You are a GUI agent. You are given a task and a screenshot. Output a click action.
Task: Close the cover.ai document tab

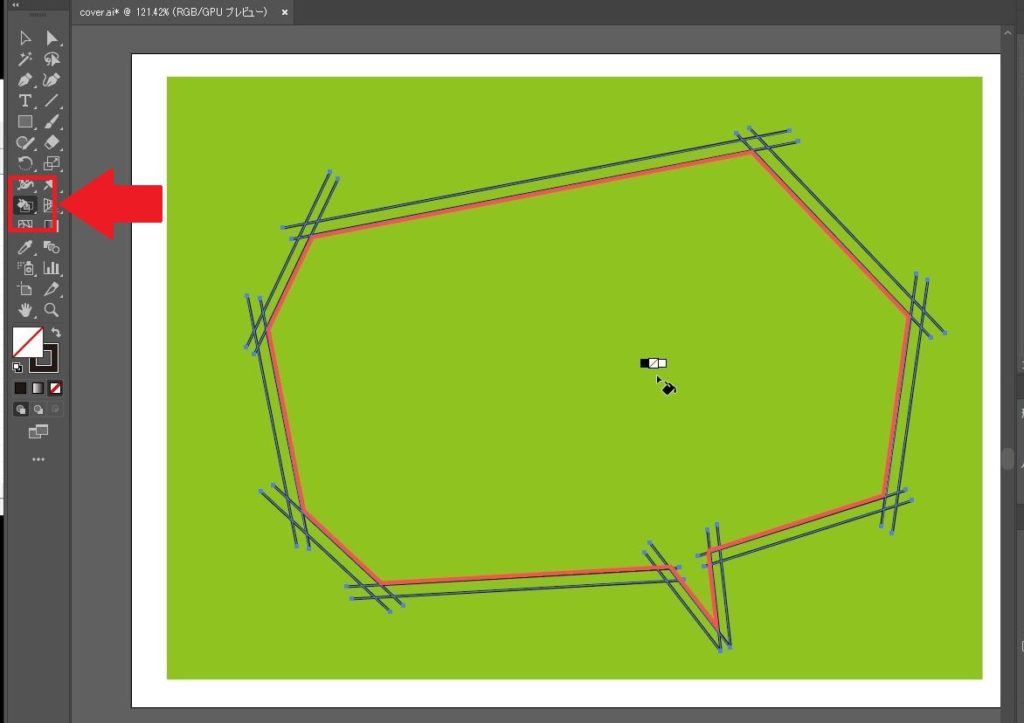tap(285, 13)
